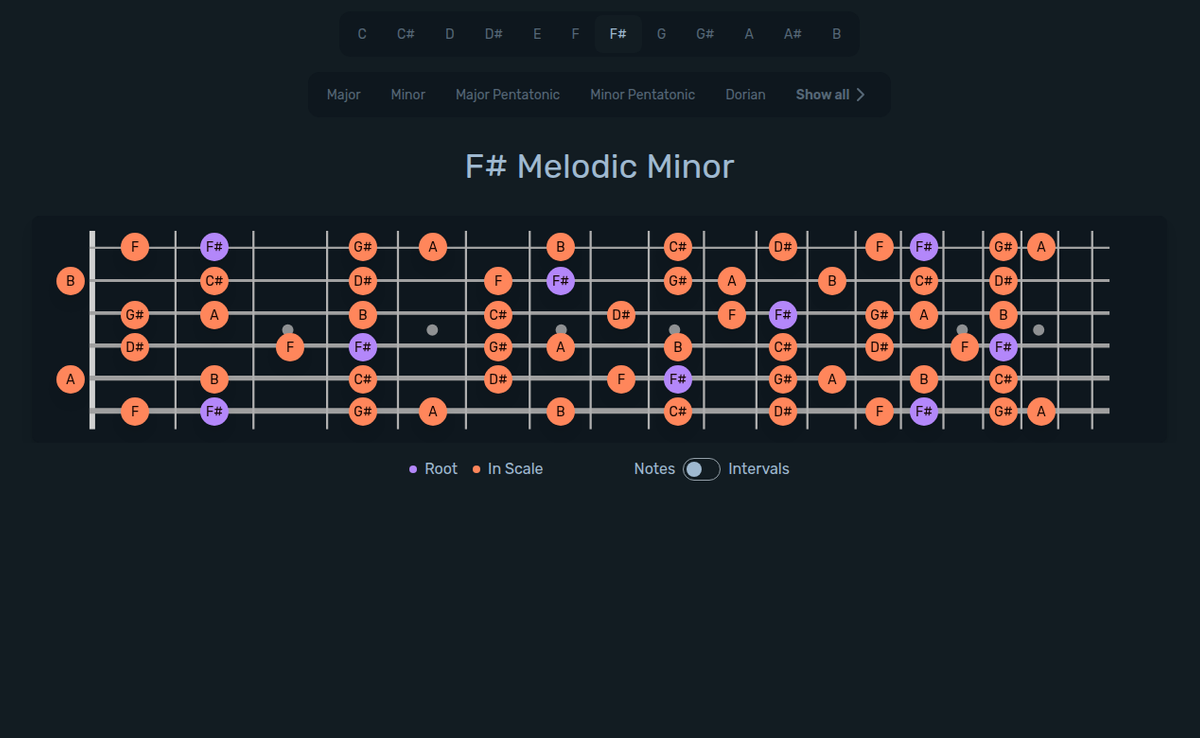Click the C# note at the twelfth fret, top string
Viewport: 1200px width, 738px height.
click(x=678, y=246)
